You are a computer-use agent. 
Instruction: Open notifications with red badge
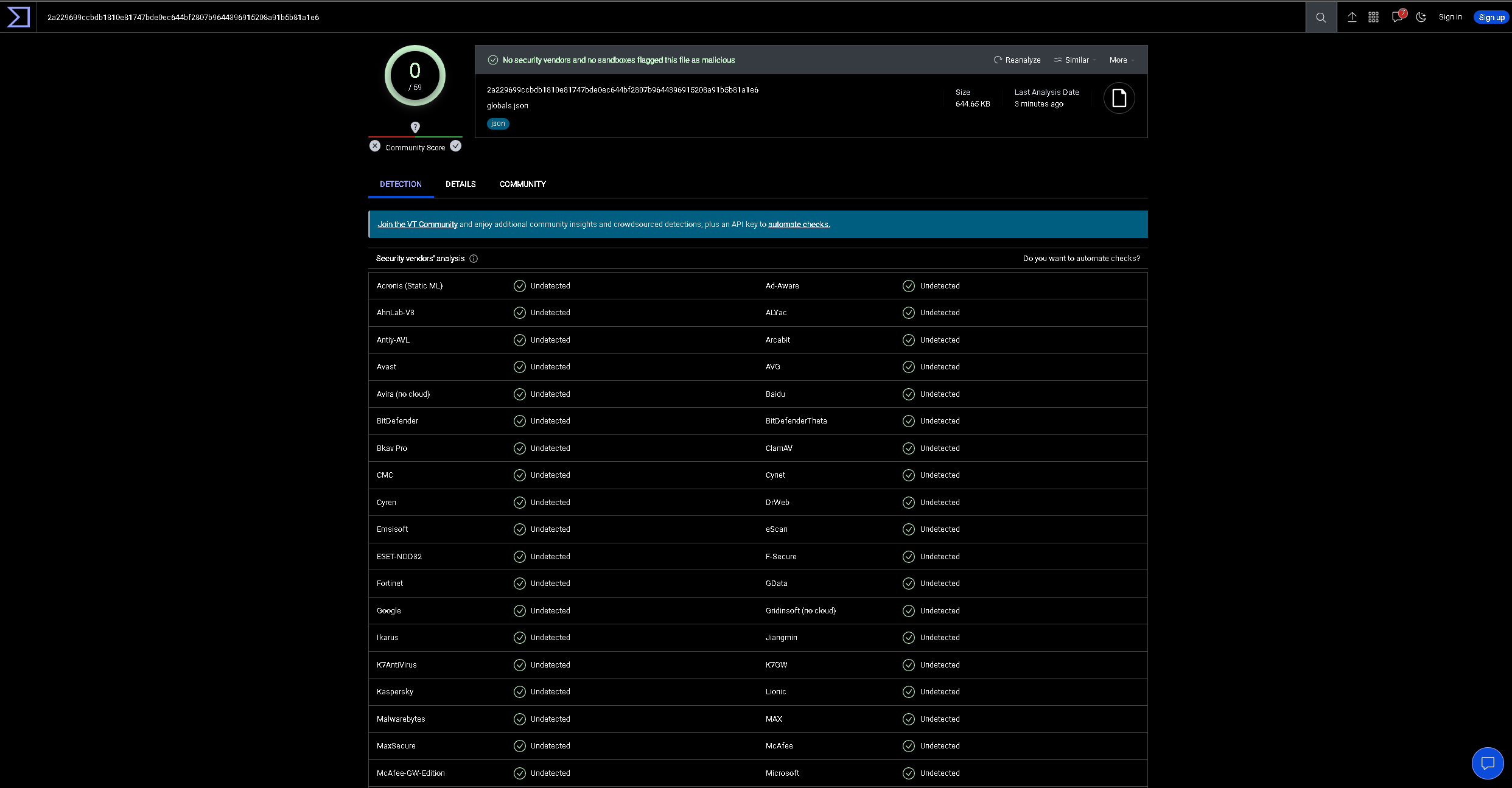click(x=1398, y=16)
